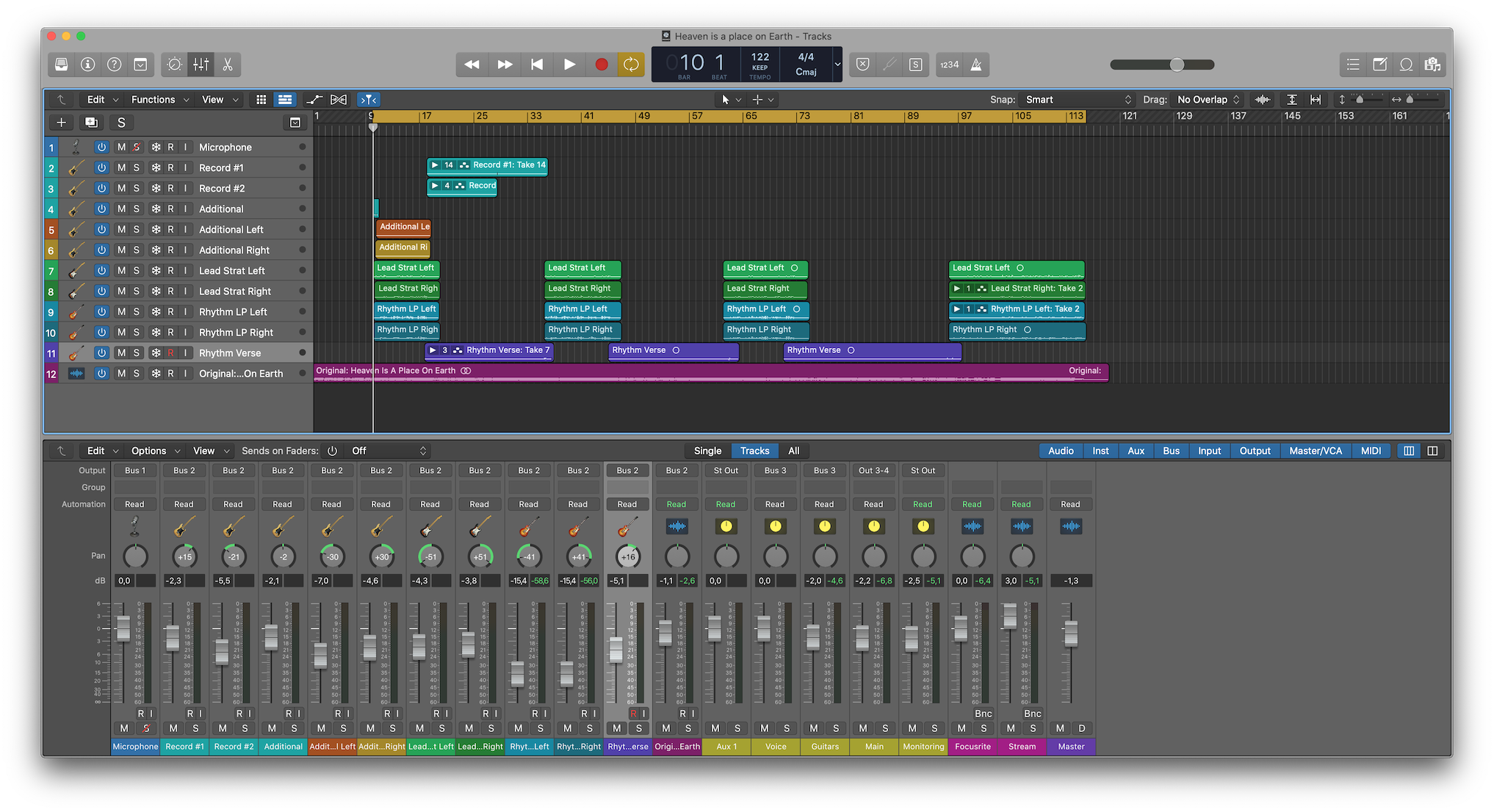Open the Mixer via sliders icon
The width and height of the screenshot is (1494, 812).
coord(201,65)
